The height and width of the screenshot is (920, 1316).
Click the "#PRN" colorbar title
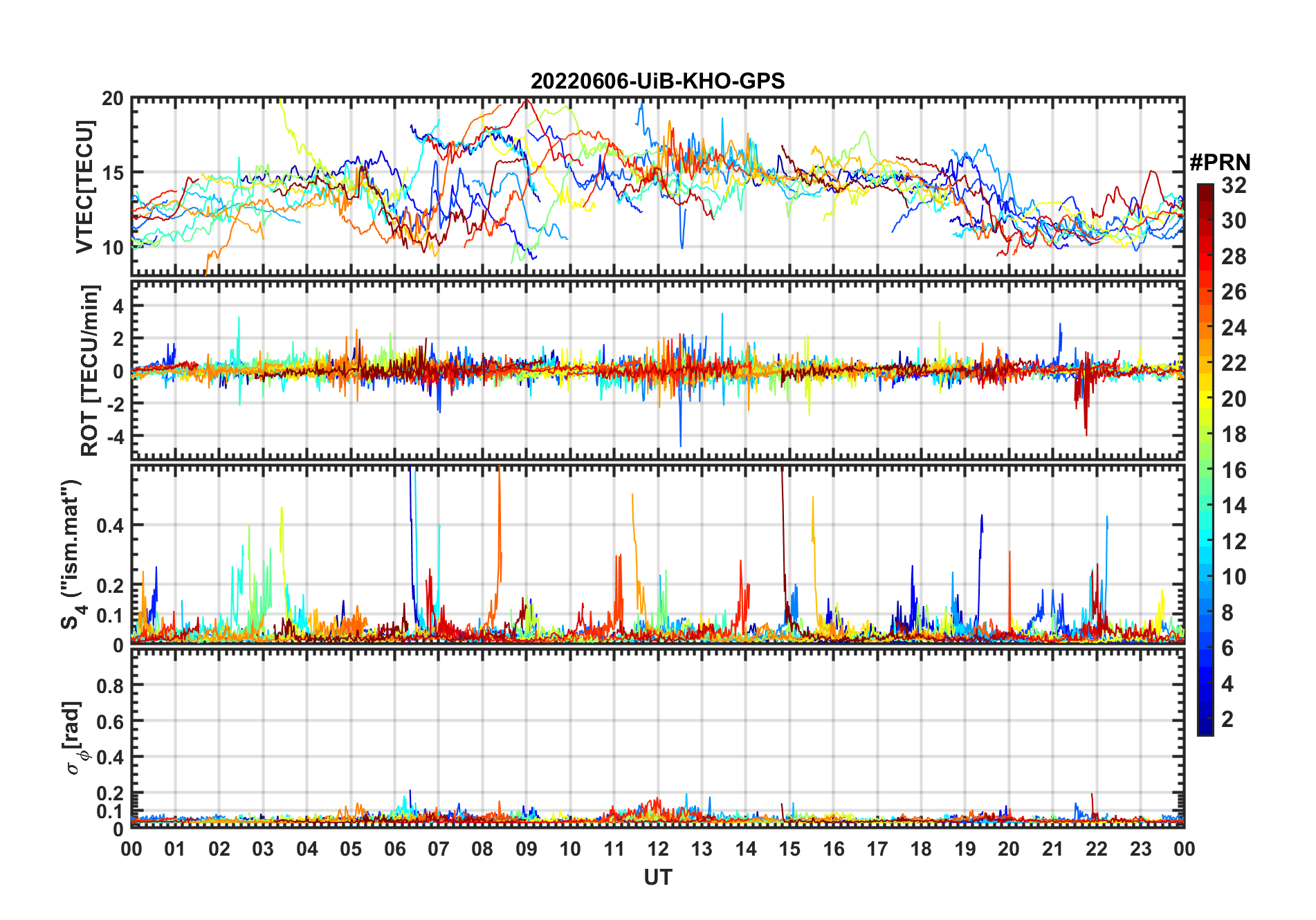[x=1220, y=163]
